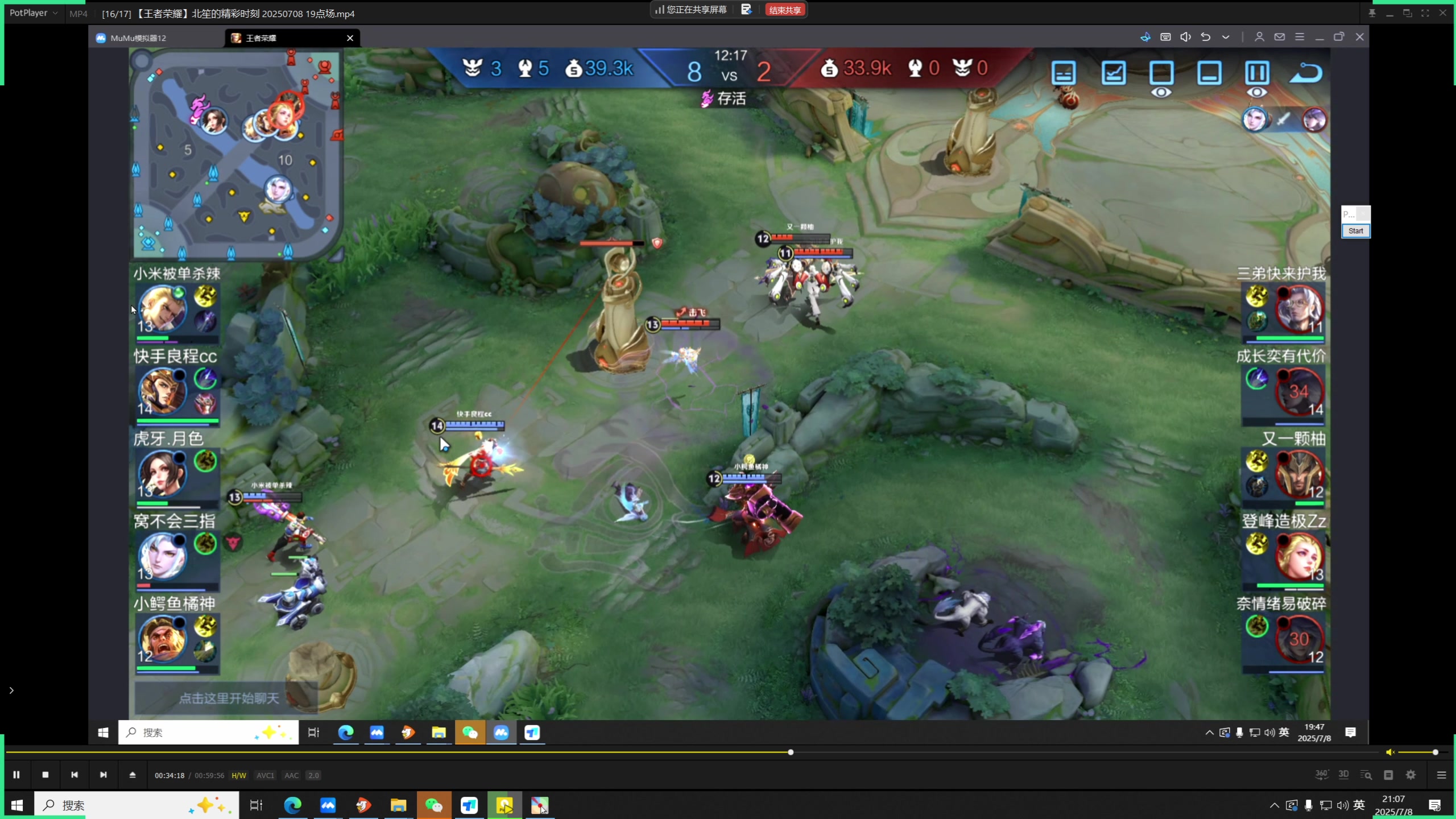
Task: Expand the outer system tray hidden icons chevron
Action: (1274, 805)
